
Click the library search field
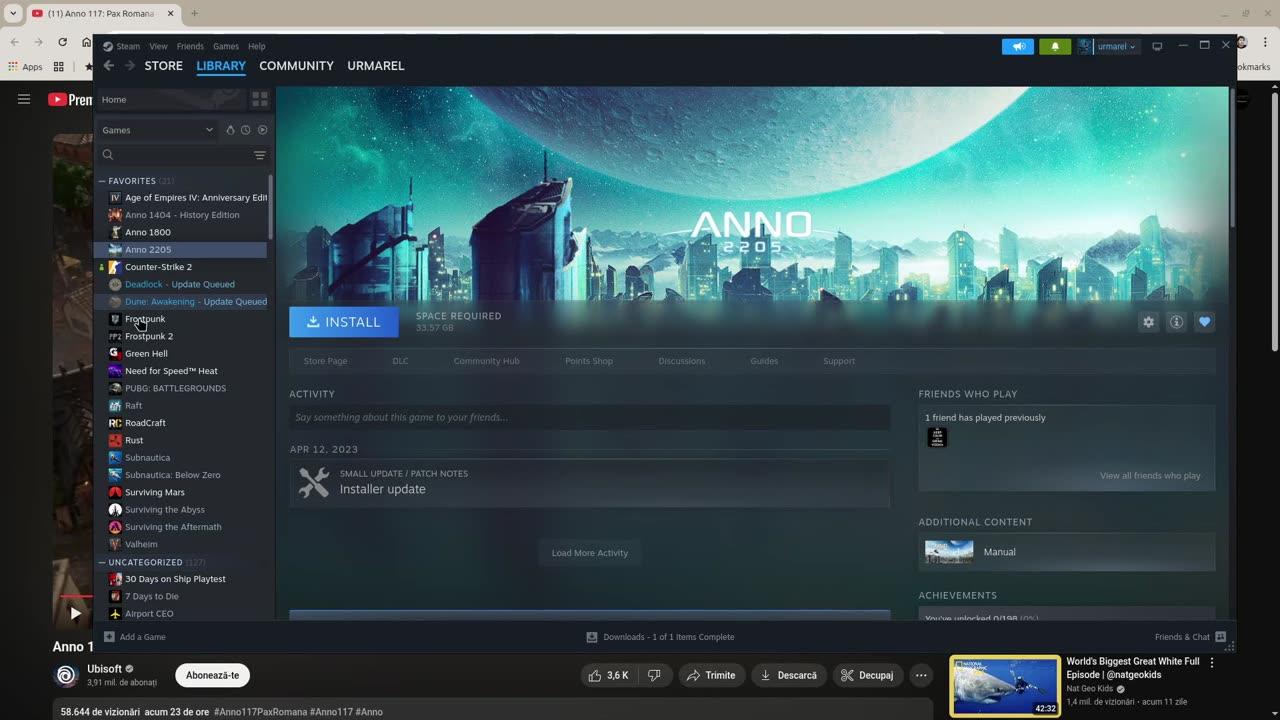click(x=175, y=155)
